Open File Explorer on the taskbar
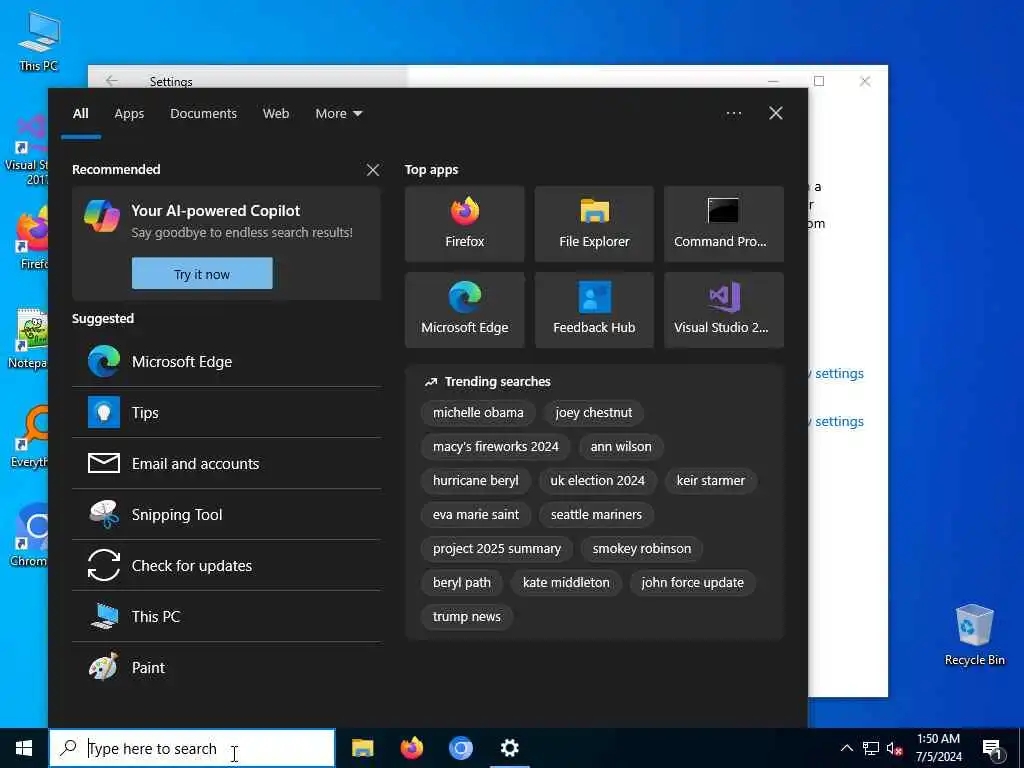 362,748
